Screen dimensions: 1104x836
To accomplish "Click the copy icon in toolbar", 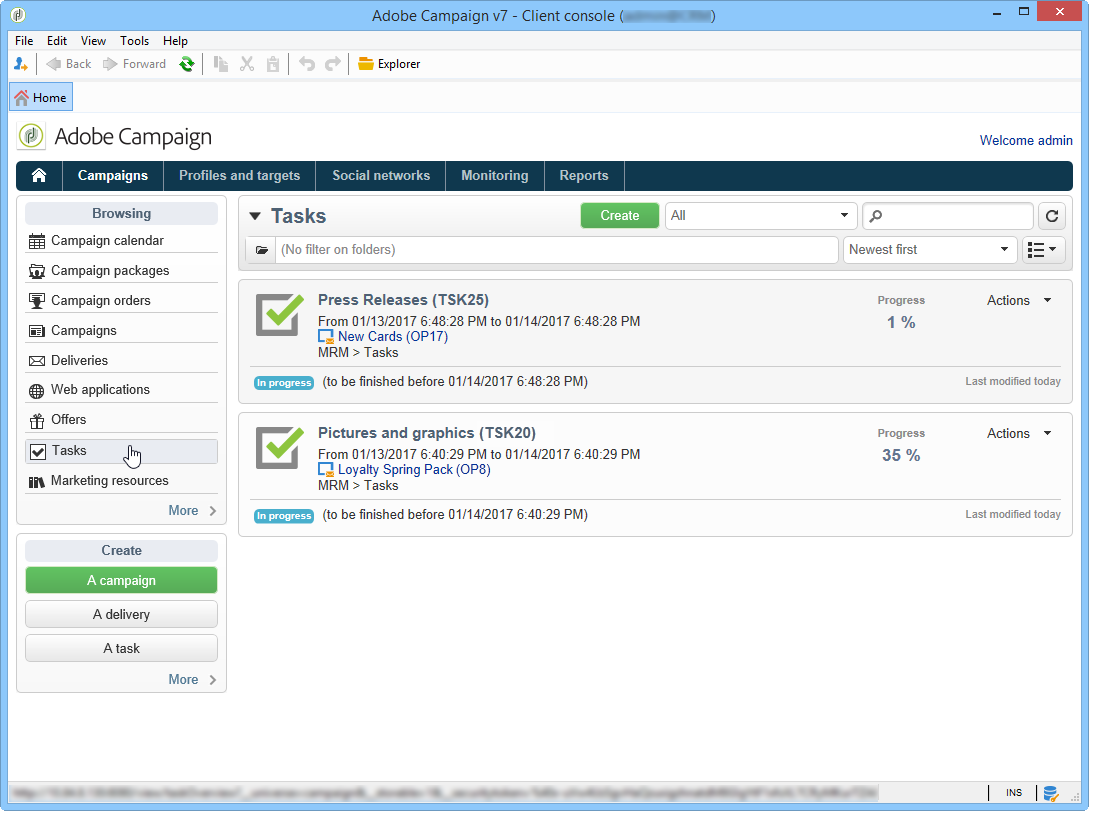I will [221, 64].
